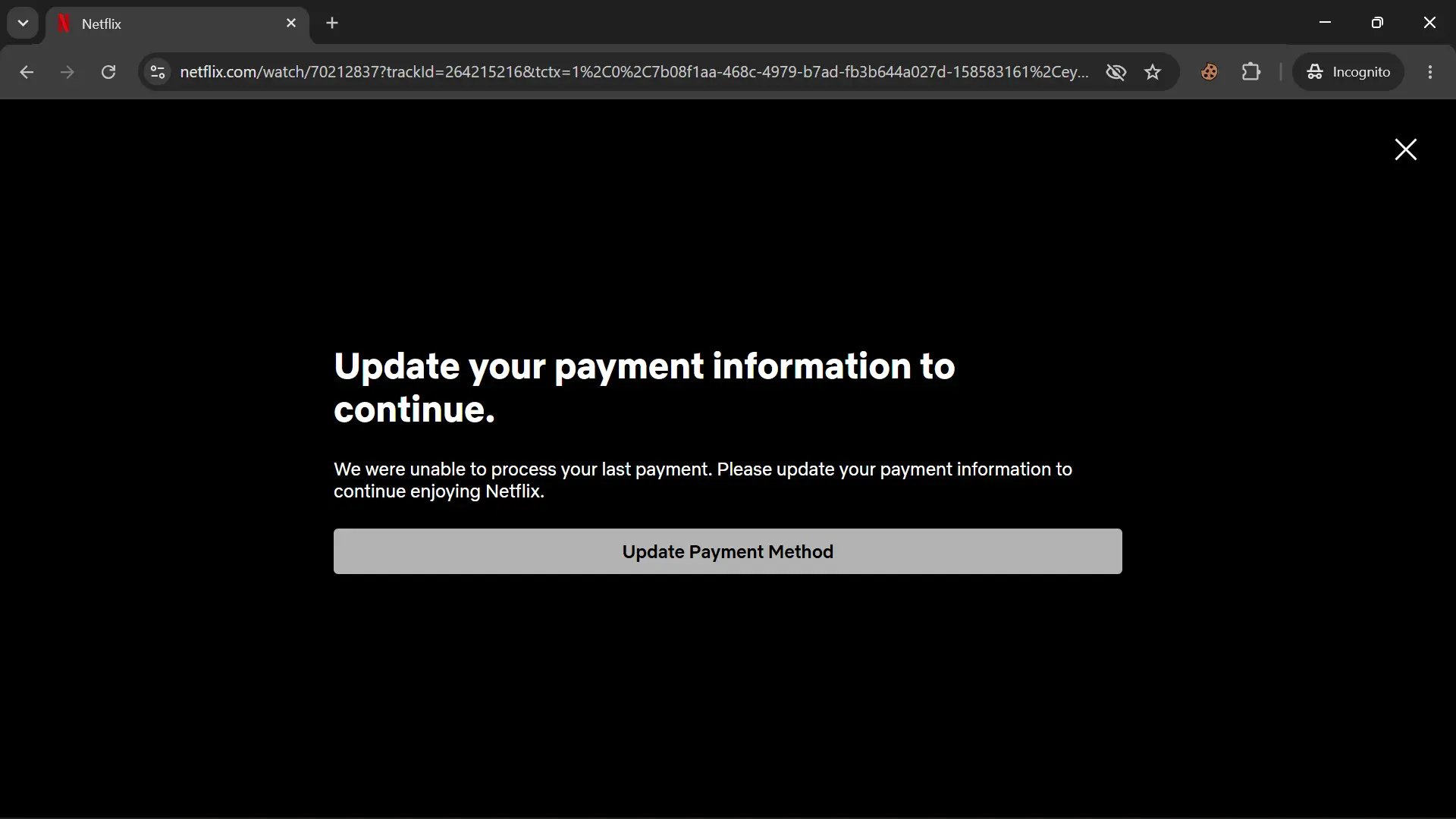Click the Incognito profile indicator
The width and height of the screenshot is (1456, 819).
[x=1348, y=72]
